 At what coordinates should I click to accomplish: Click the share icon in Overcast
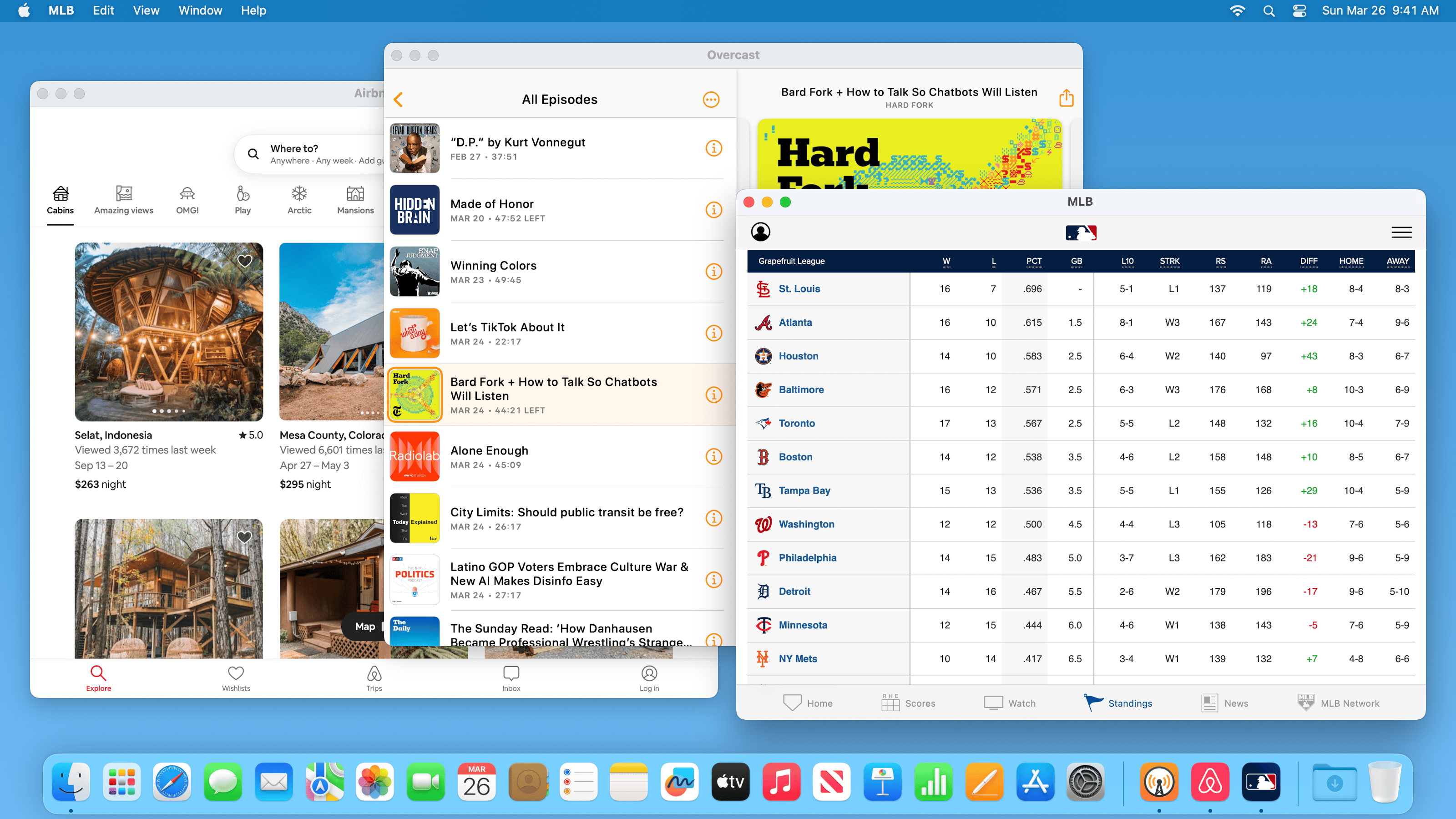coord(1066,98)
